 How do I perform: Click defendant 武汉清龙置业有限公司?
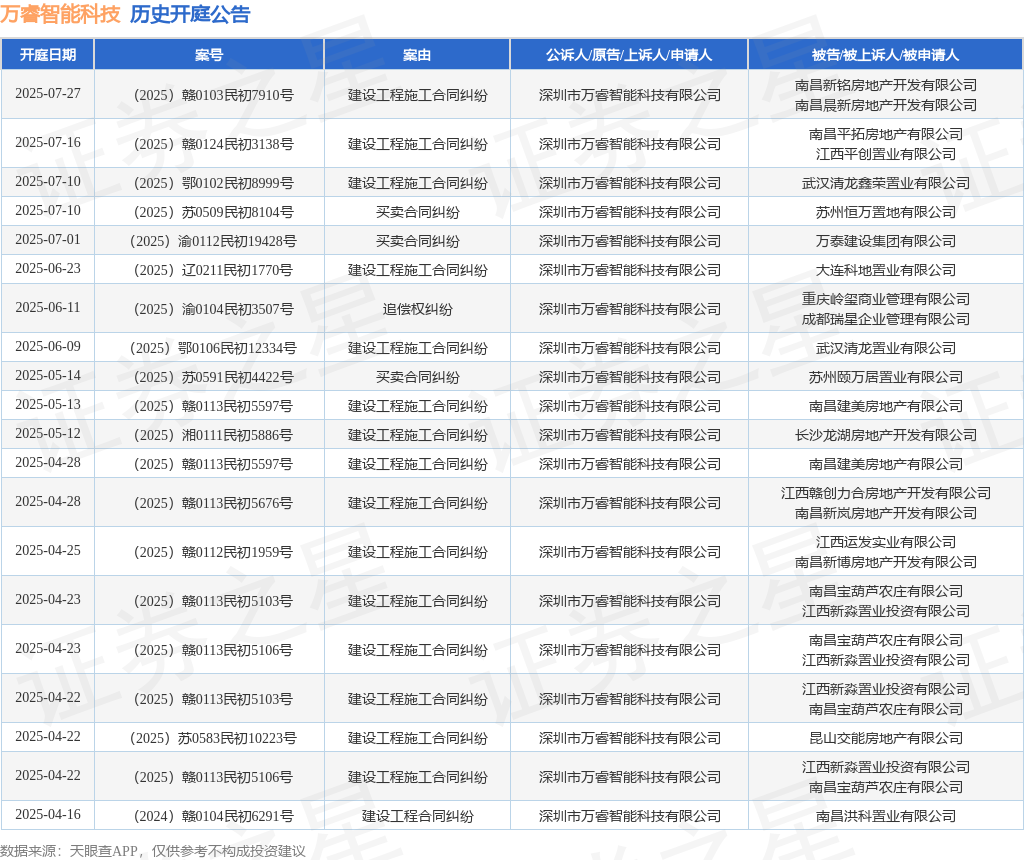(886, 349)
